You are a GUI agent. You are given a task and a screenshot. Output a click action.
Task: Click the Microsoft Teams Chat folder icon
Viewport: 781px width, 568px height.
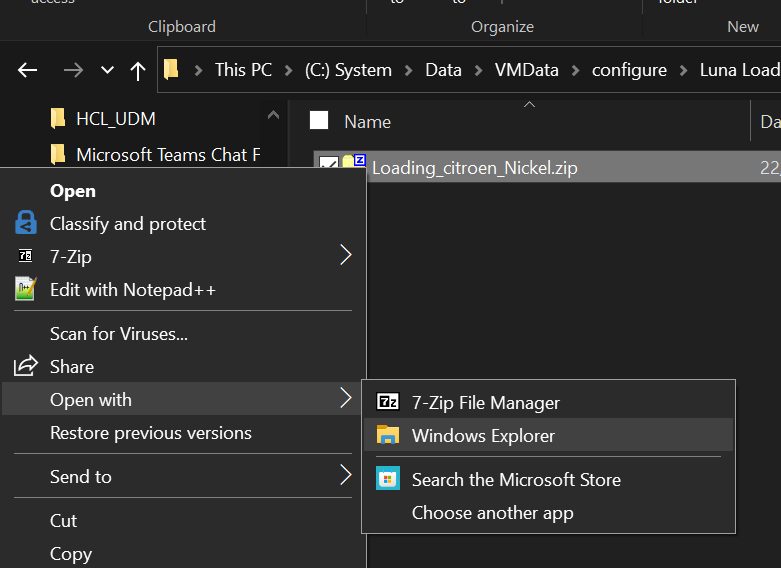coord(58,155)
